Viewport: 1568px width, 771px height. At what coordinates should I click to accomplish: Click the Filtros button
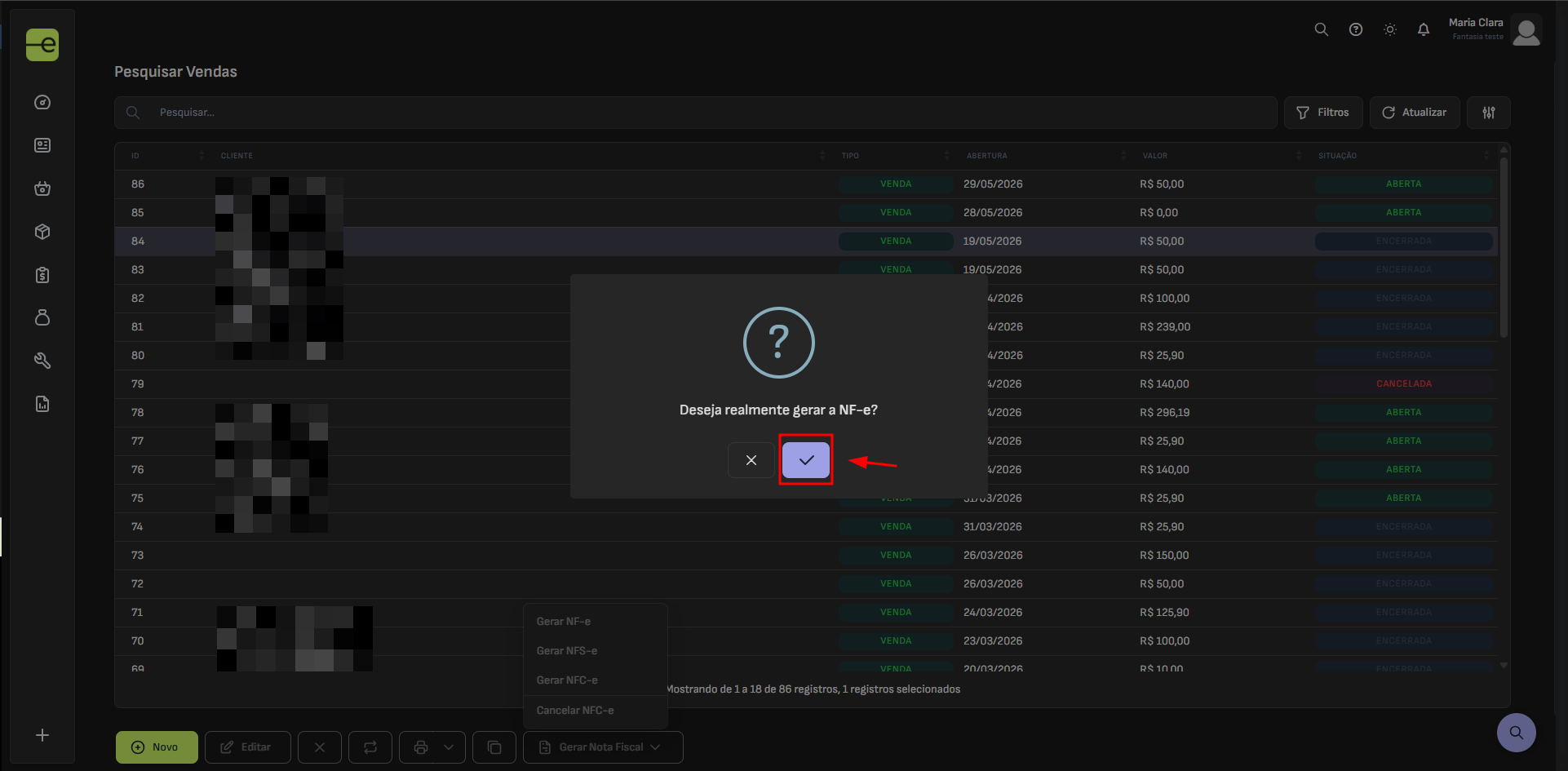pyautogui.click(x=1323, y=113)
